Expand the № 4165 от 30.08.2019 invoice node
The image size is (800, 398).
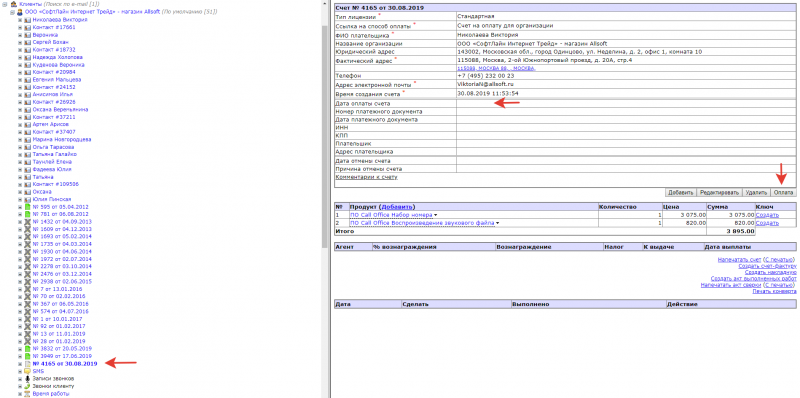click(20, 363)
